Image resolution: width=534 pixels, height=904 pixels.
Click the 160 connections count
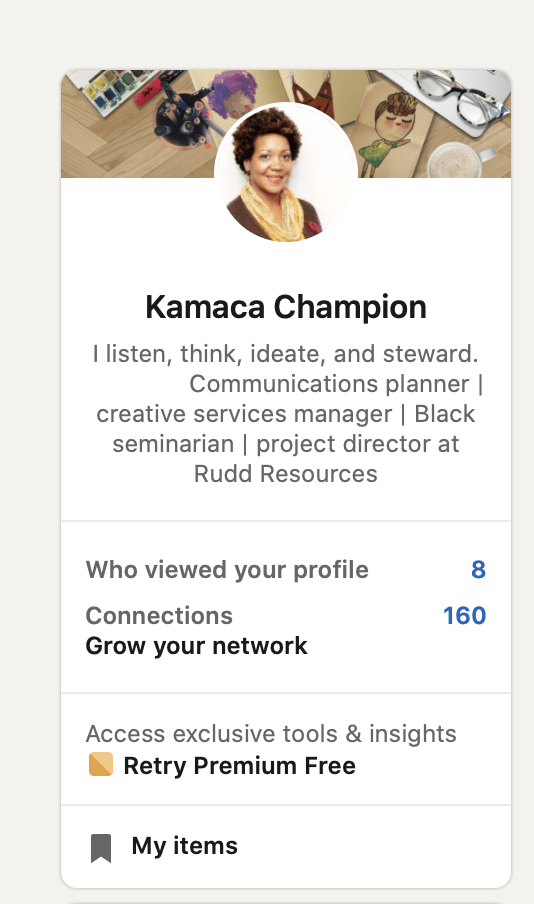(464, 615)
